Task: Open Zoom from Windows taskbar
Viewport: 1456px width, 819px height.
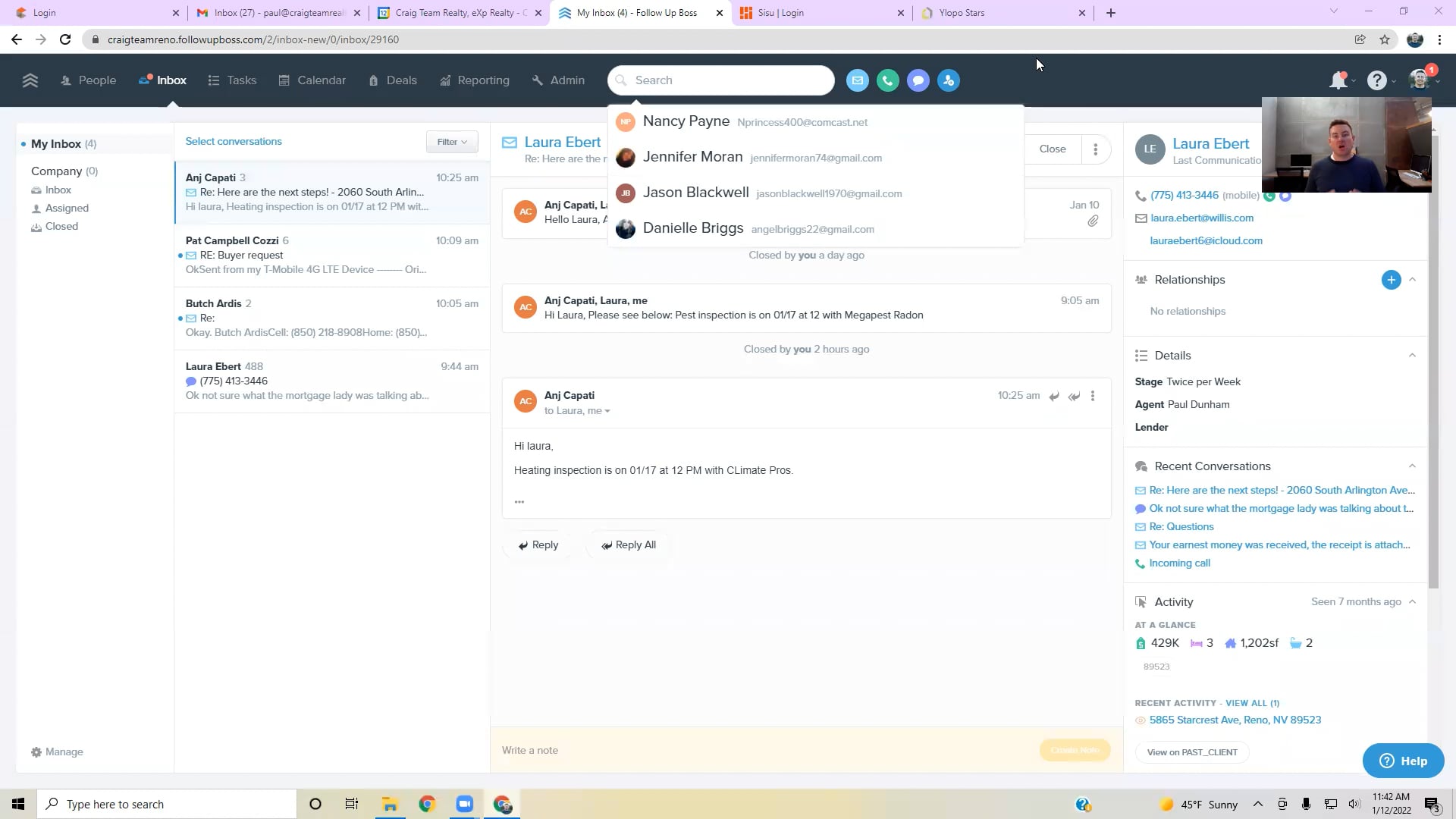Action: (464, 804)
